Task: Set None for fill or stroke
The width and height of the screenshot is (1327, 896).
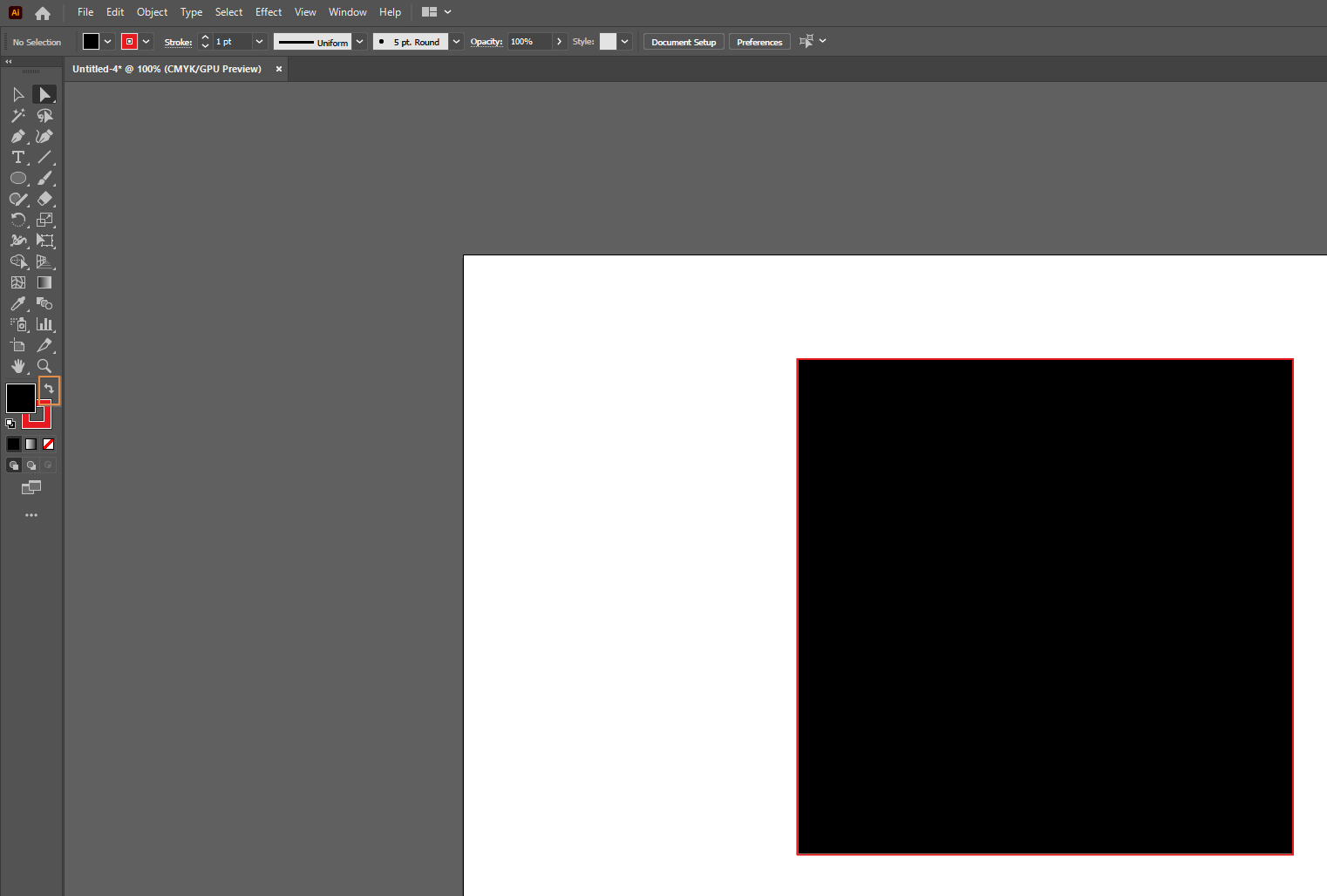Action: pyautogui.click(x=49, y=444)
